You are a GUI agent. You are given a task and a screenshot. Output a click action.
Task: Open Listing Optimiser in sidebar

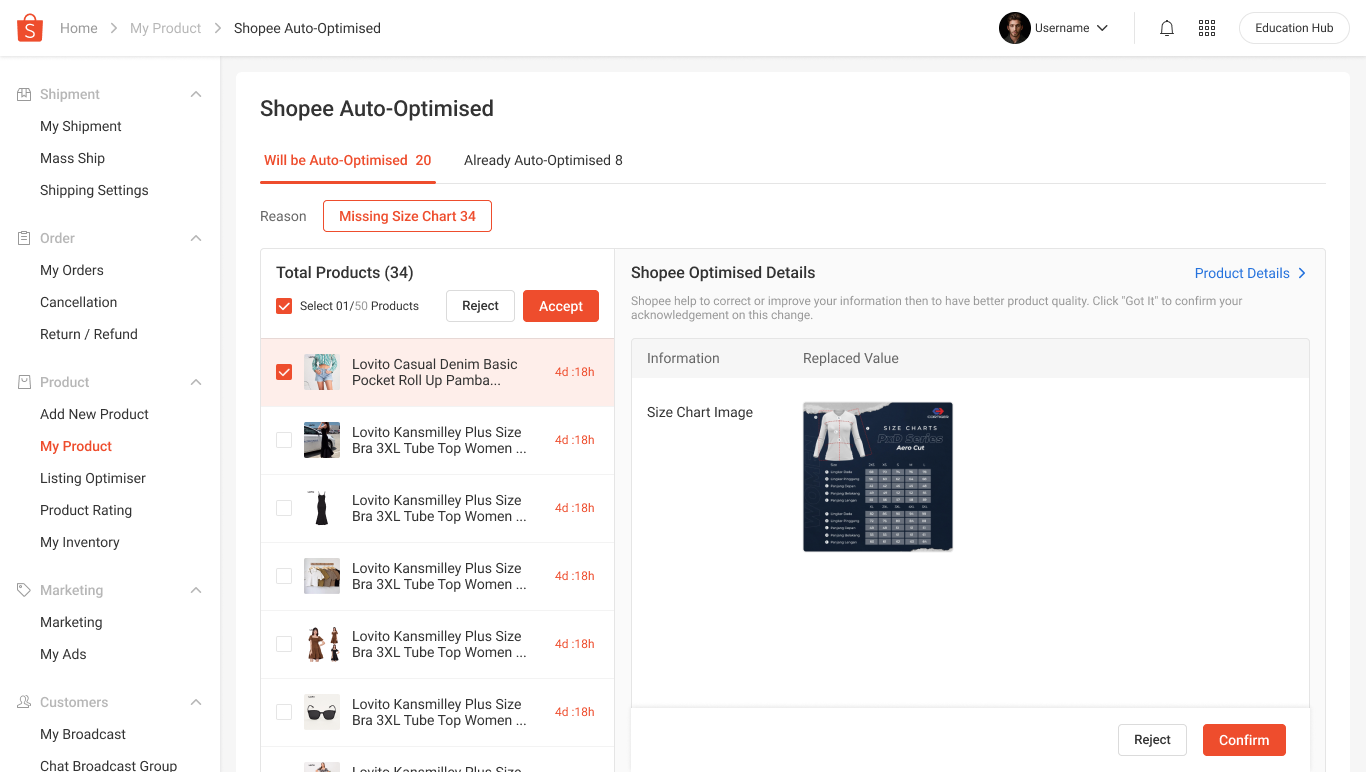[93, 478]
